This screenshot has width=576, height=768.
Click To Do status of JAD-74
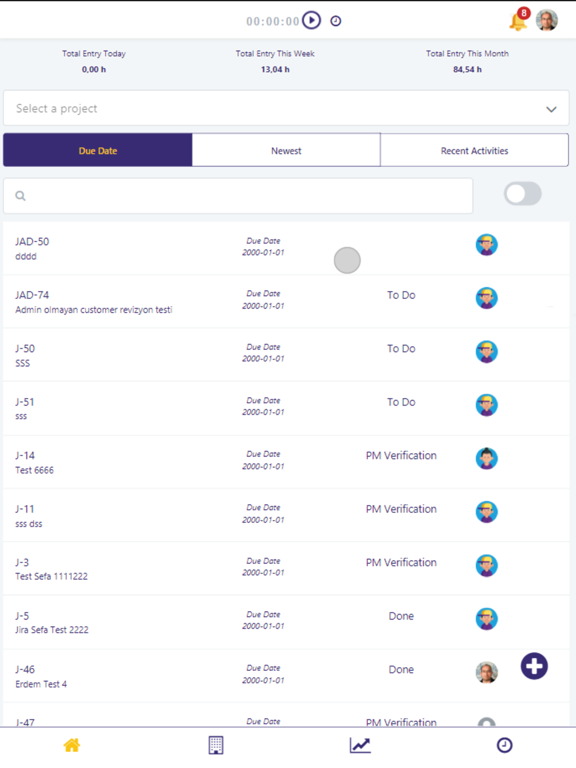tap(401, 295)
